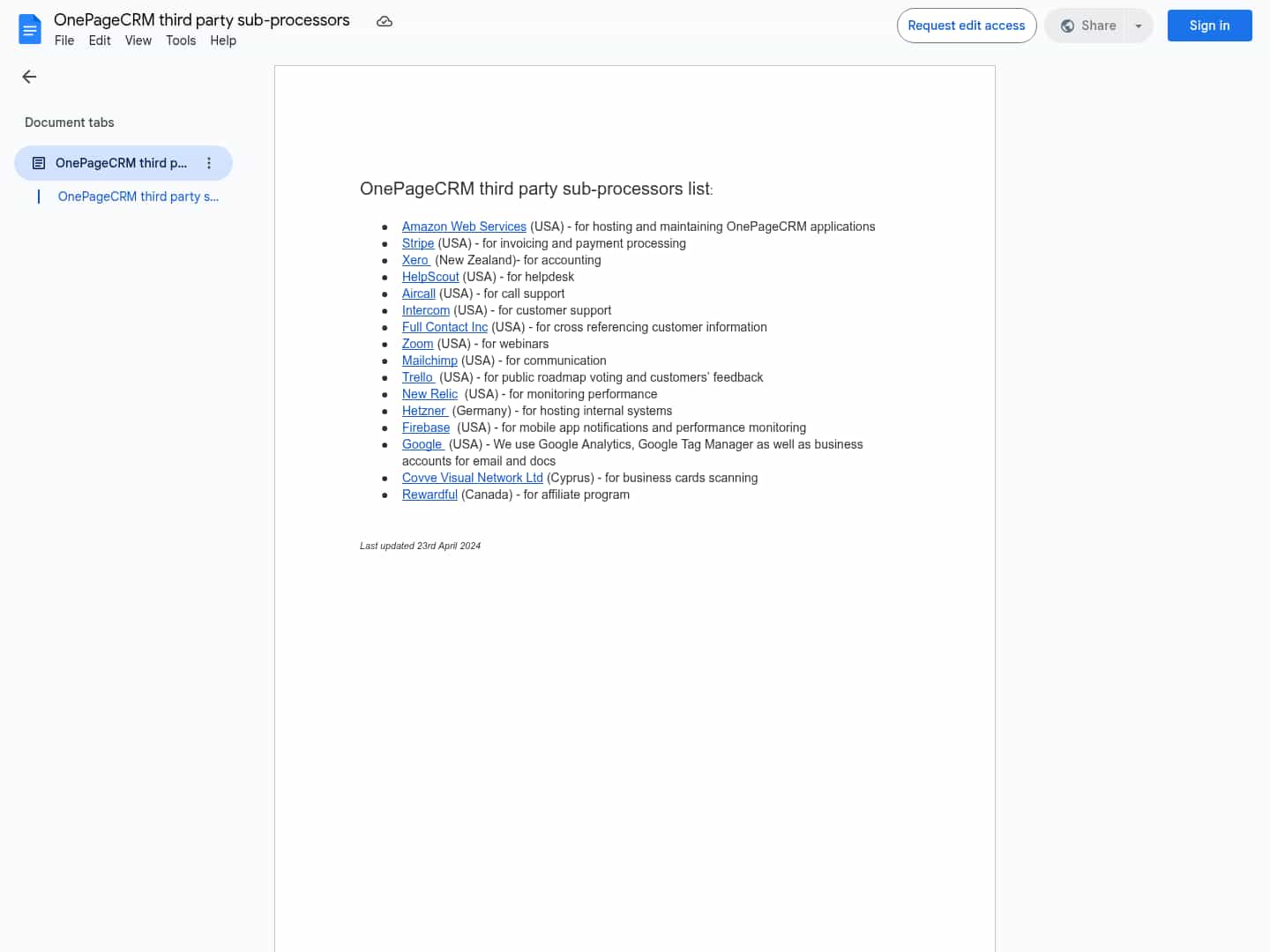Viewport: 1270px width, 952px height.
Task: Click the Sign in button
Action: click(x=1209, y=26)
